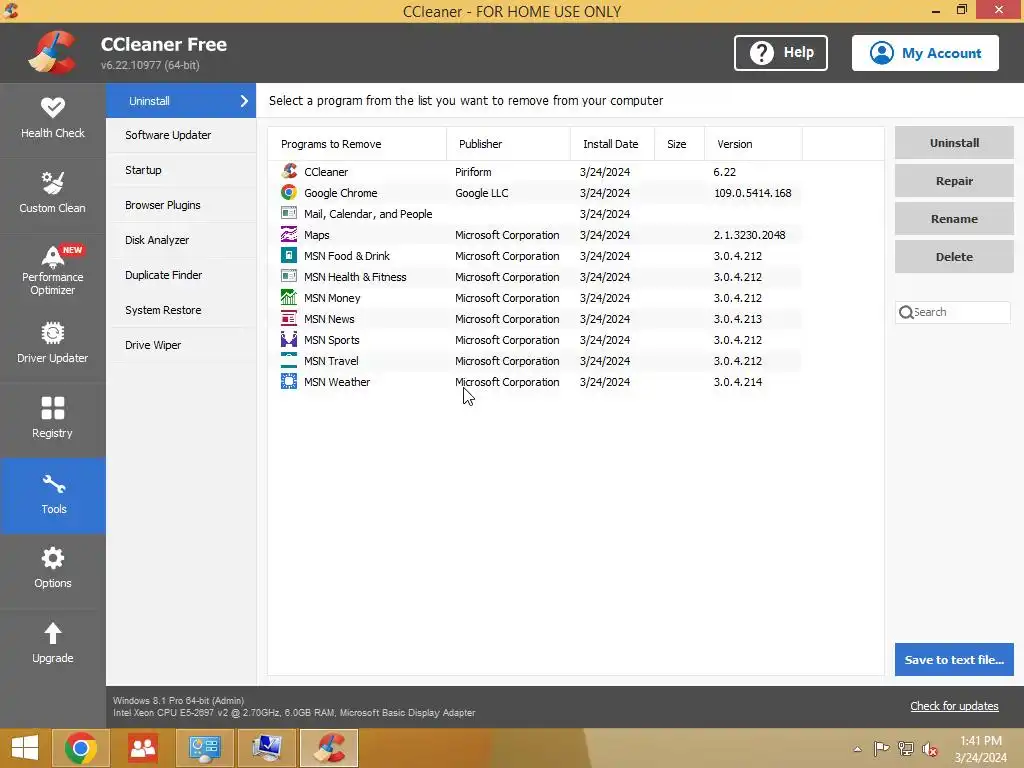Click the CCleaner logo in header
The width and height of the screenshot is (1024, 768).
pyautogui.click(x=52, y=52)
